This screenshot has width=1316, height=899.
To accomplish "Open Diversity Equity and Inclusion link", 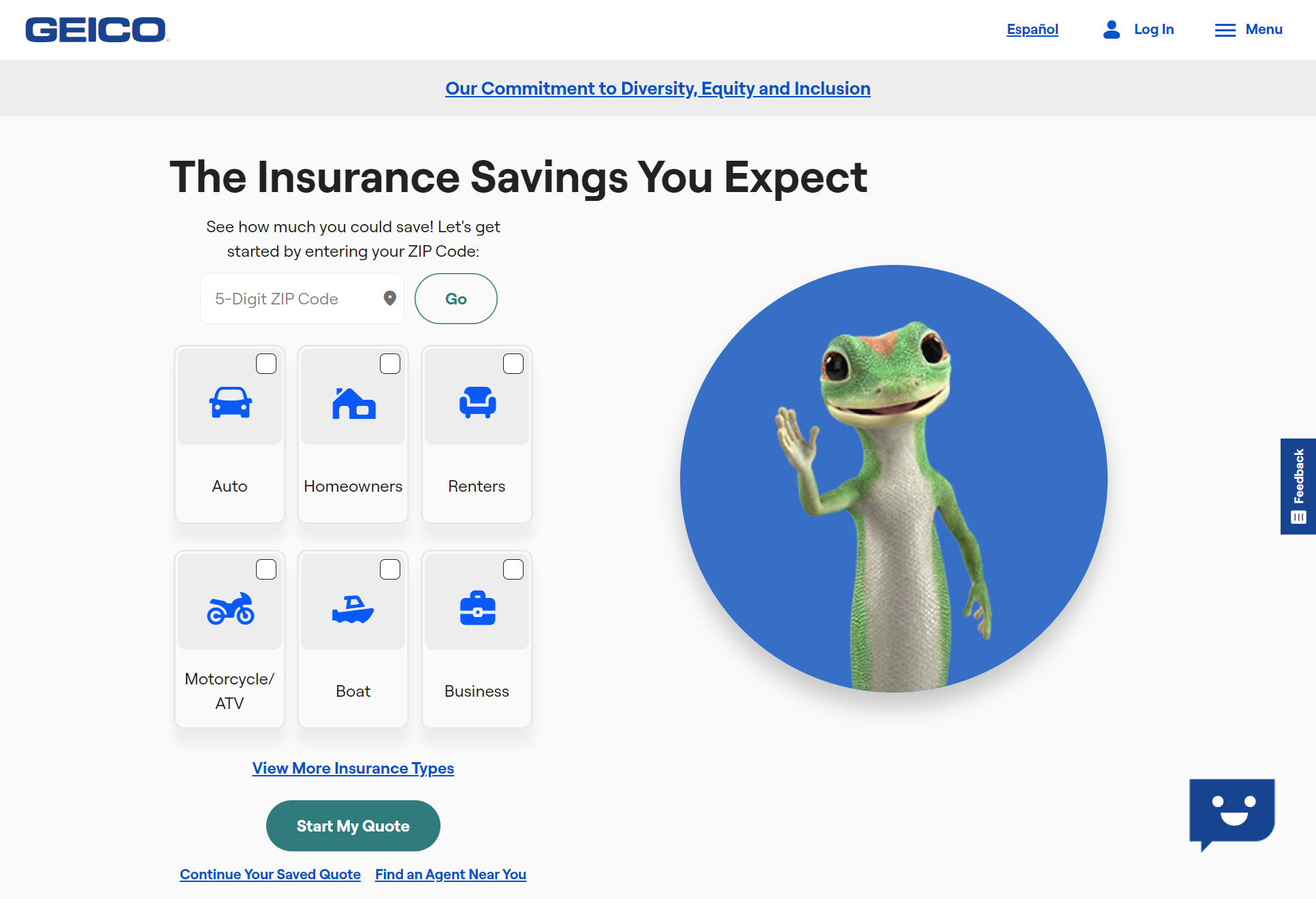I will tap(658, 89).
